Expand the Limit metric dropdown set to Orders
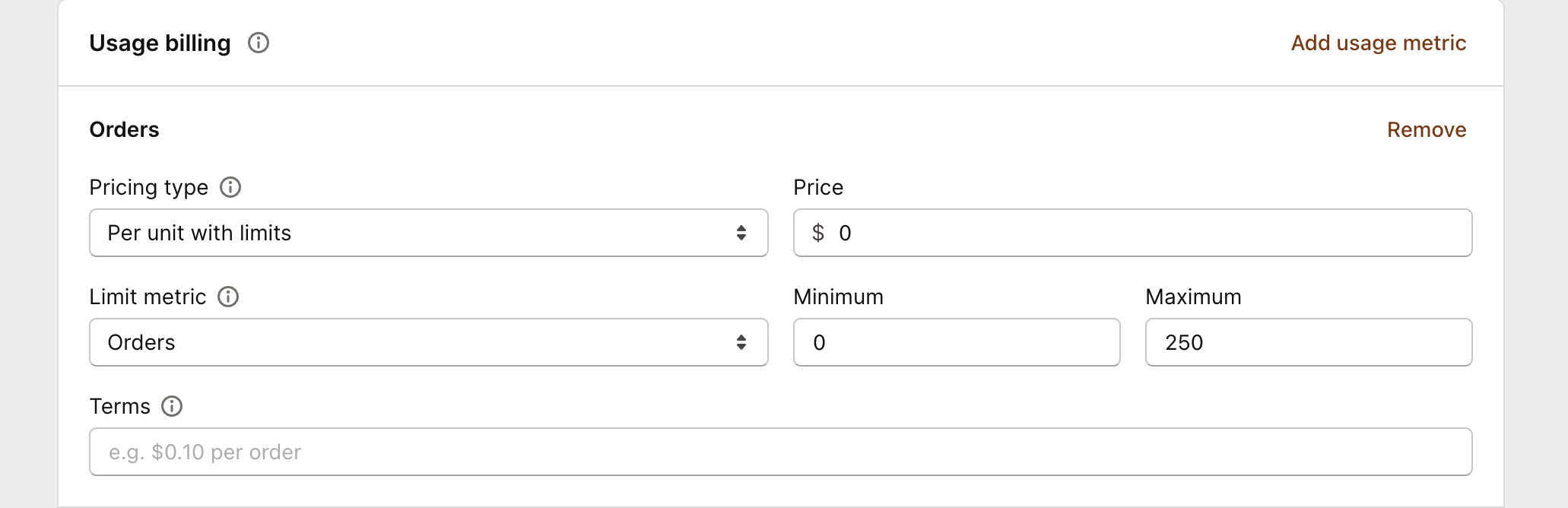The image size is (1568, 508). (x=428, y=342)
